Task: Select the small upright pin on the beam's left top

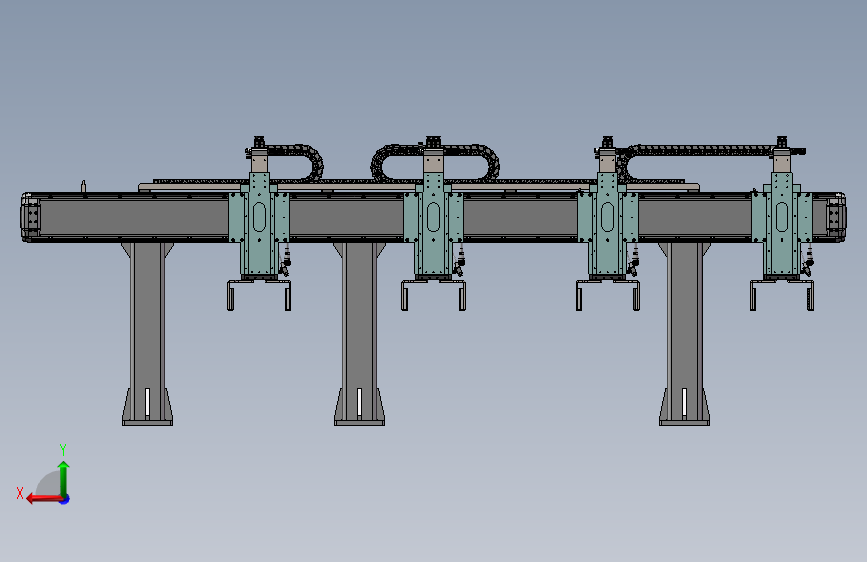Action: point(83,187)
